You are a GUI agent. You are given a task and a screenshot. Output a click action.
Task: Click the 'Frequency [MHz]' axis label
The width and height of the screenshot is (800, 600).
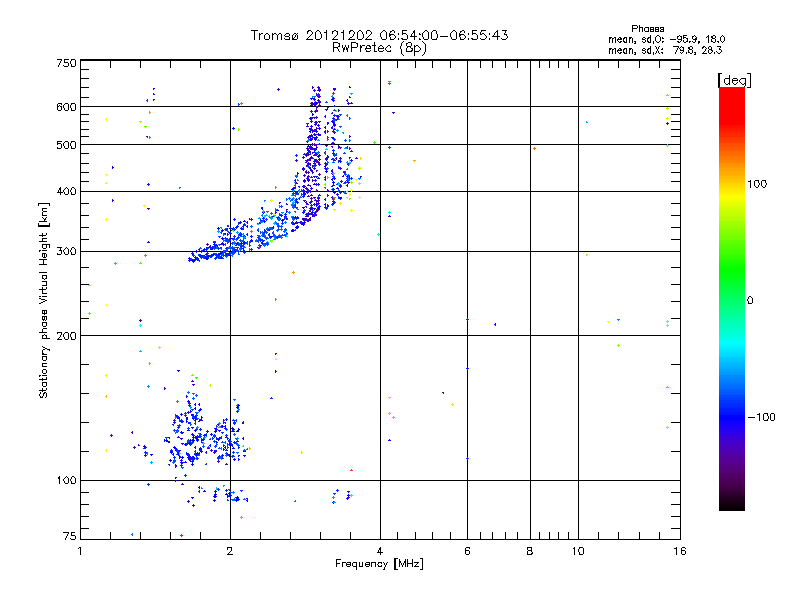[379, 564]
